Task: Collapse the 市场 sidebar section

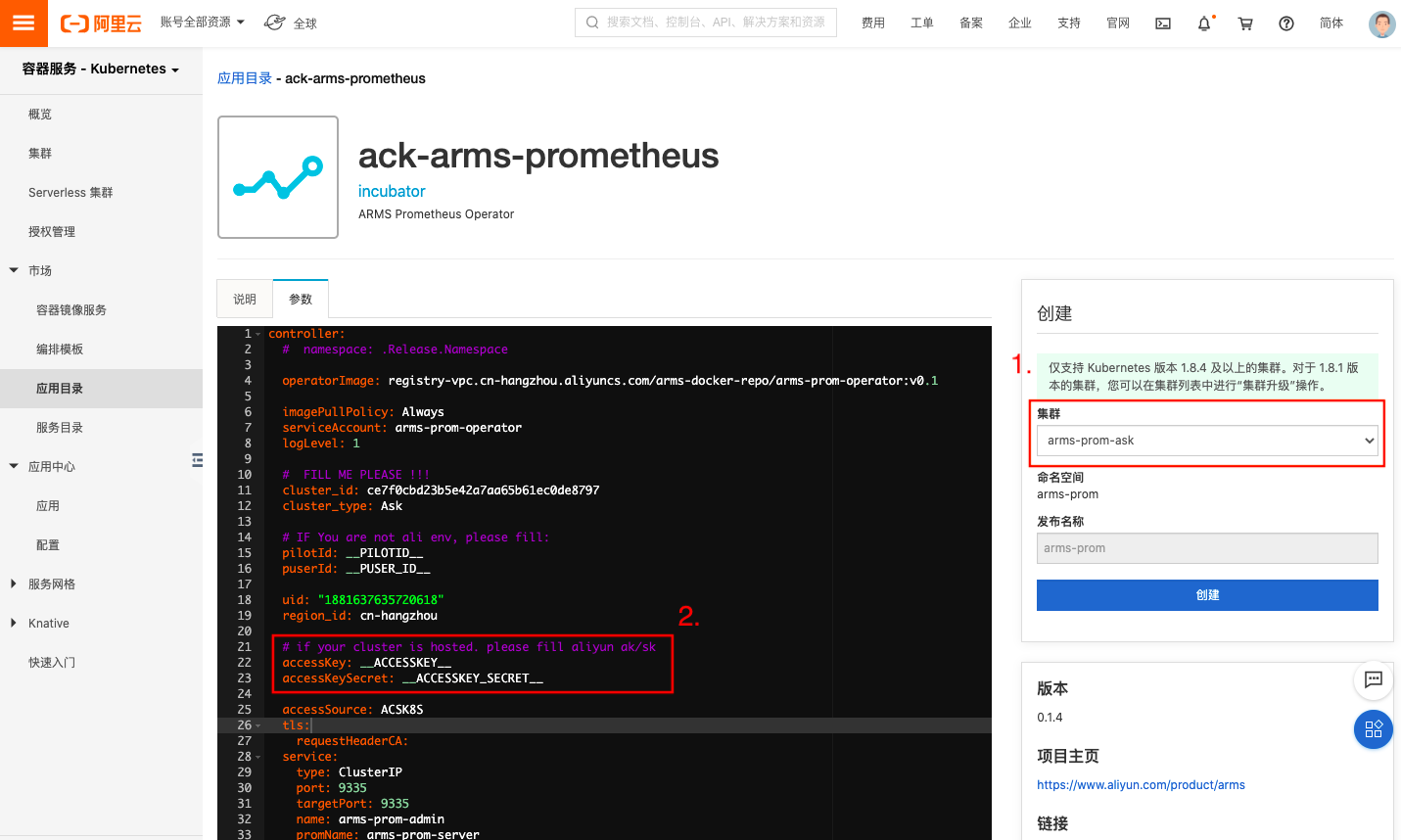Action: (x=14, y=270)
